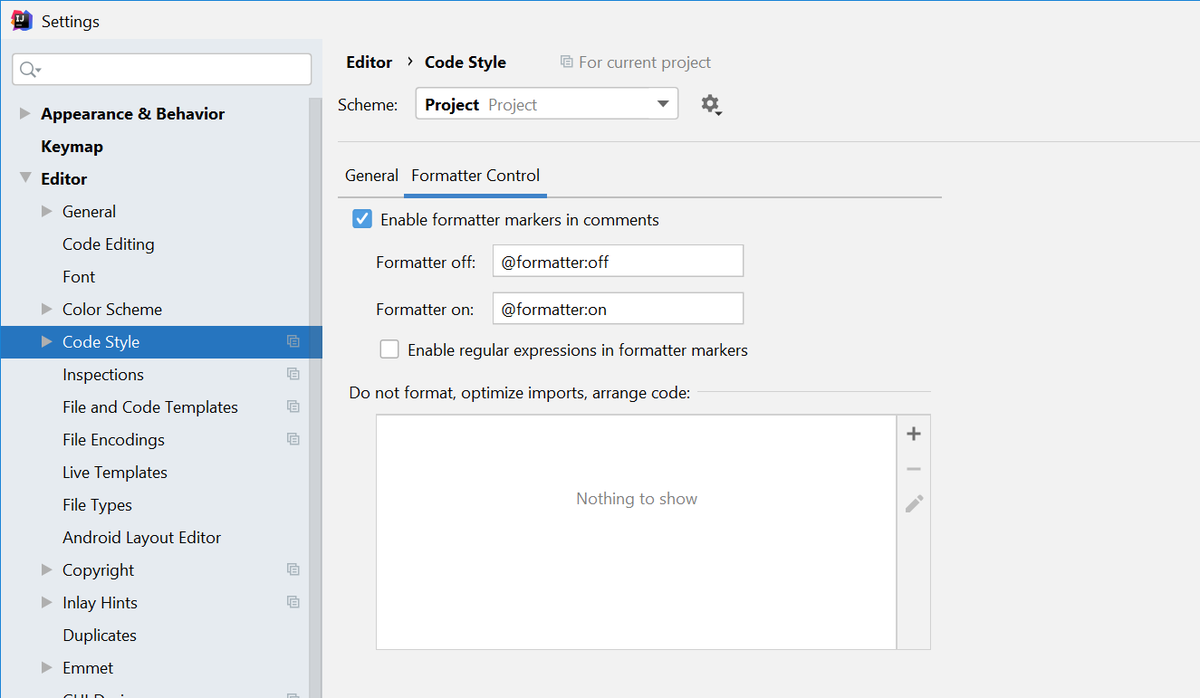Click the Code Style breadcrumb link

(x=464, y=62)
